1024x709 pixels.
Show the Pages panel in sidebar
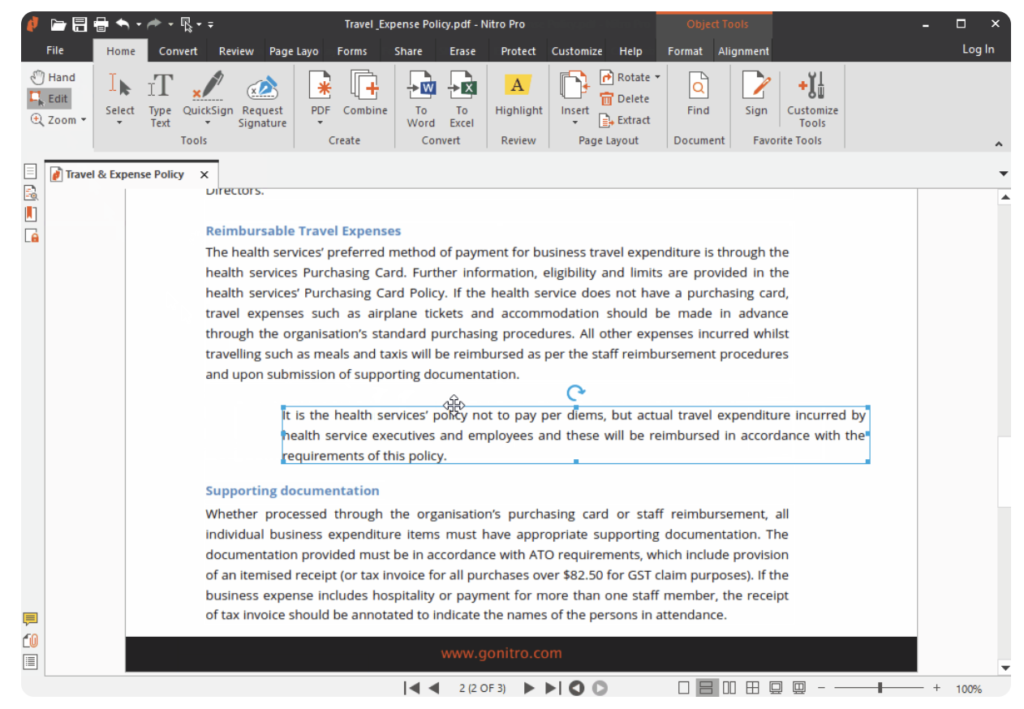30,171
